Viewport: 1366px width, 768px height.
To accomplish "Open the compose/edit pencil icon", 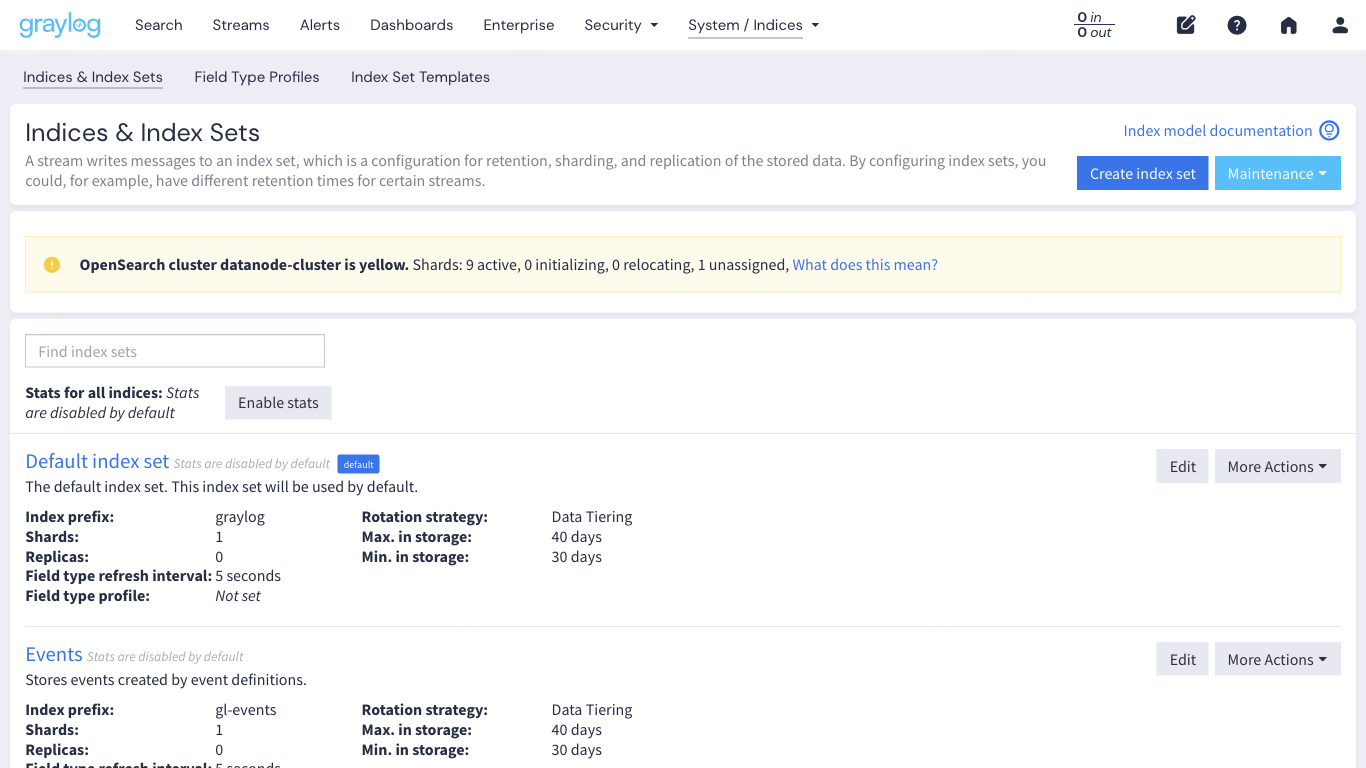I will 1186,25.
